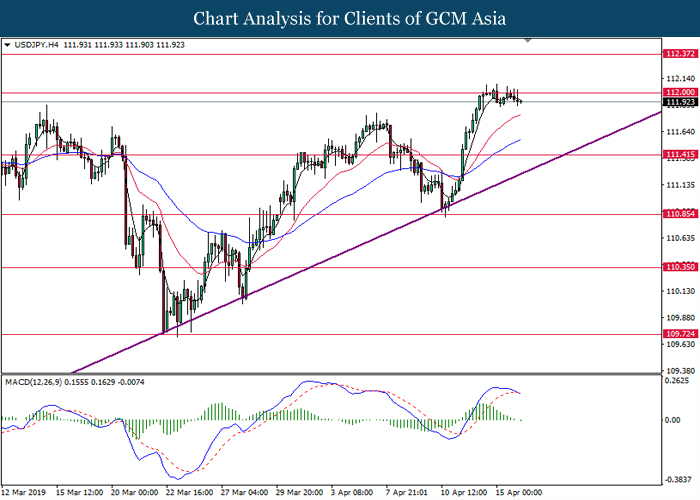Screen dimensions: 700x500
Task: Click the Chart Analysis for Clients header
Action: (x=349, y=19)
